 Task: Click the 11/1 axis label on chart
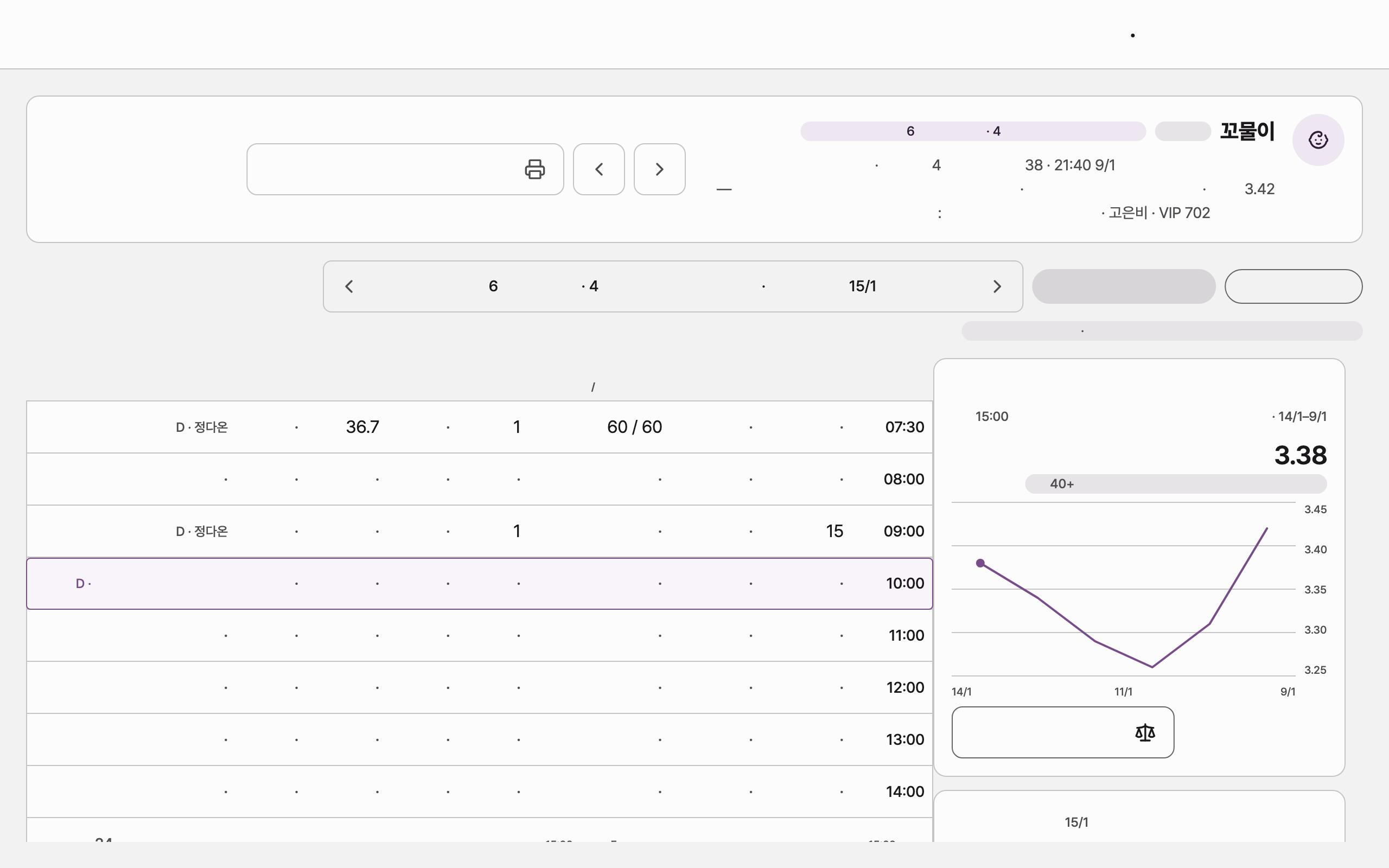pos(1123,692)
